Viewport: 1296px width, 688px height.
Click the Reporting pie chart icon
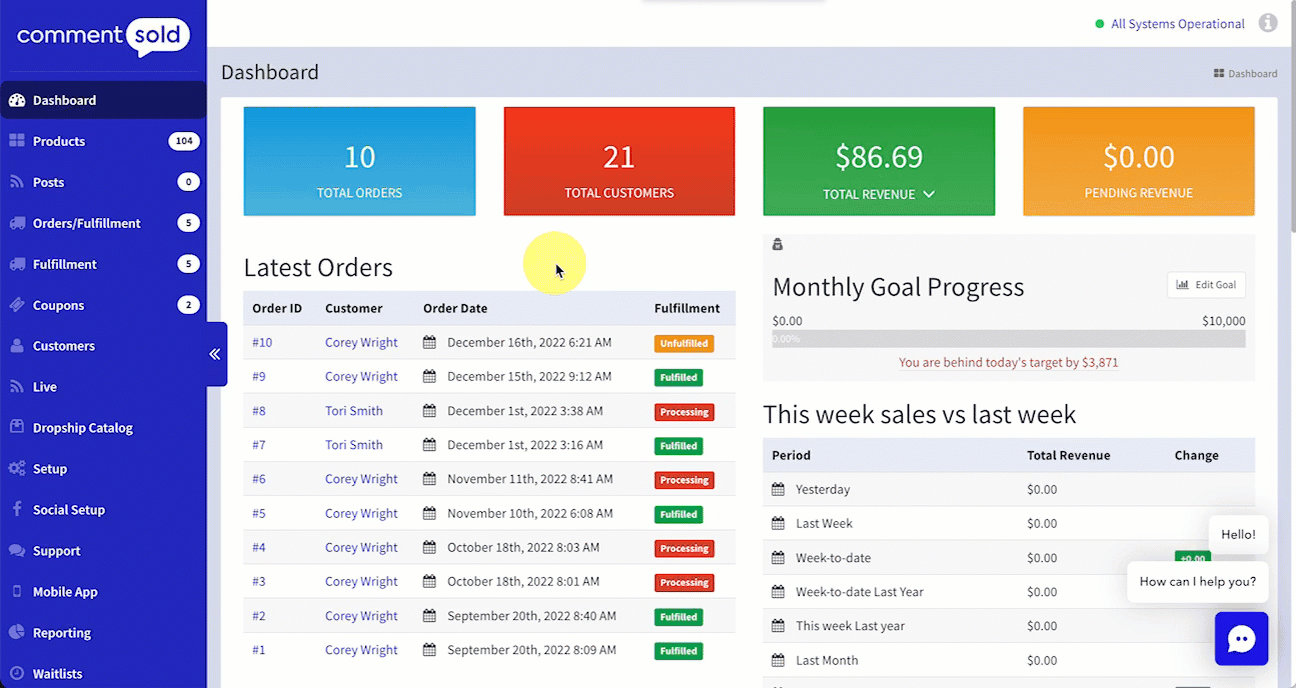16,633
